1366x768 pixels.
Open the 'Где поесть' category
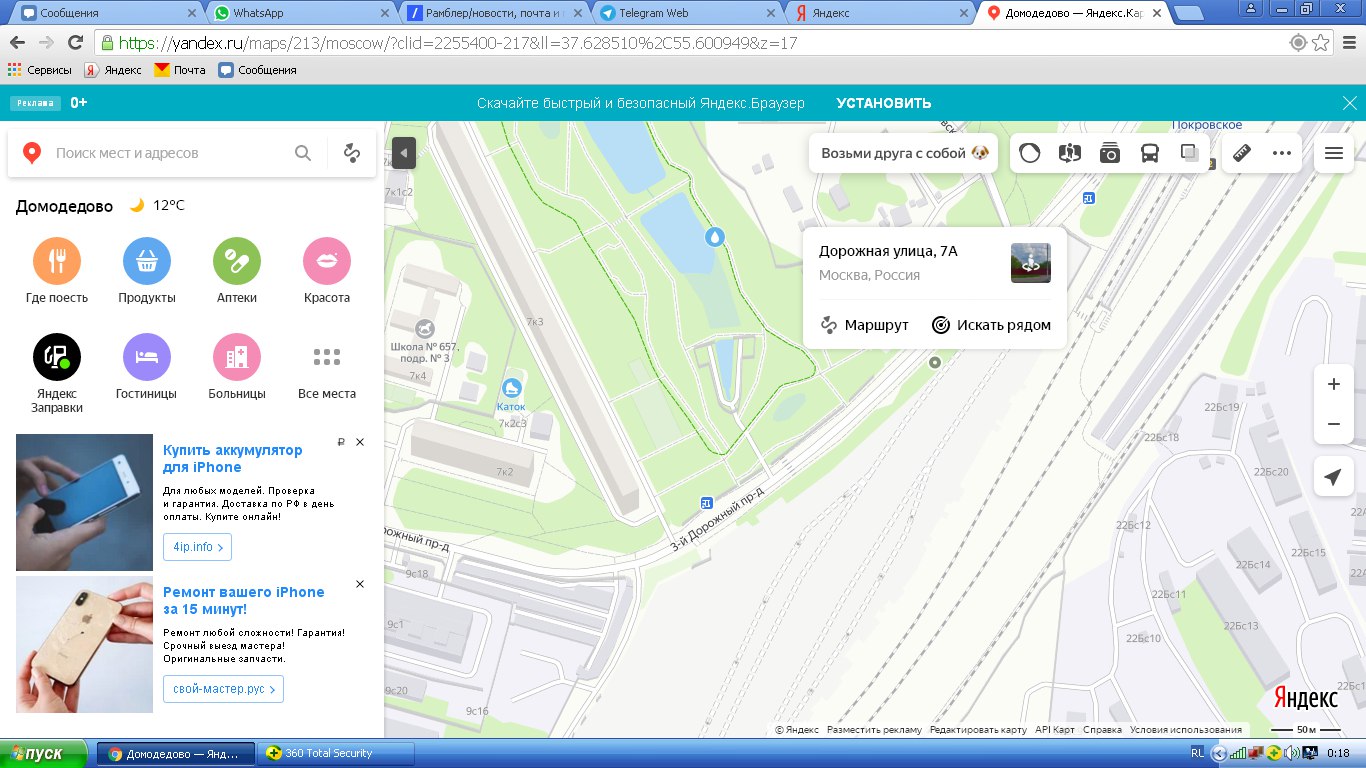tap(57, 271)
